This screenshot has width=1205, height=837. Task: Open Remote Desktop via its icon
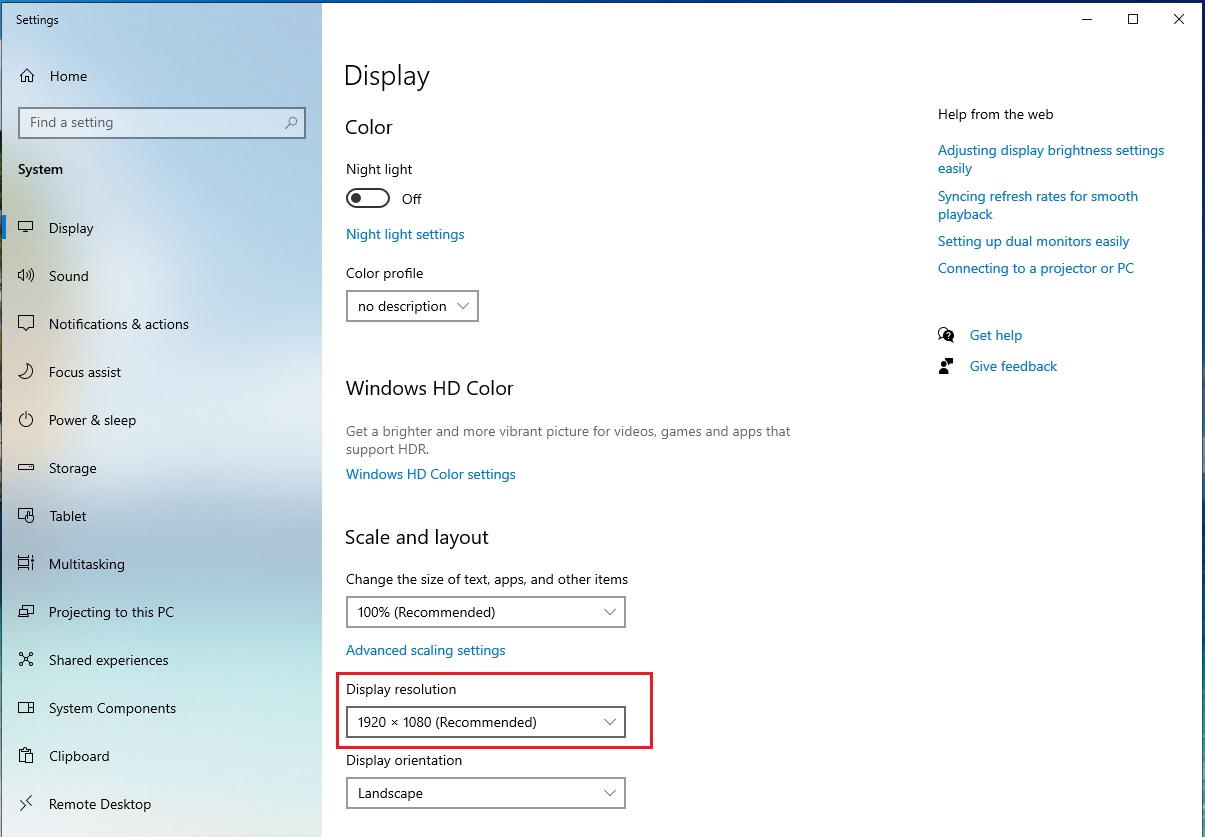pos(25,804)
